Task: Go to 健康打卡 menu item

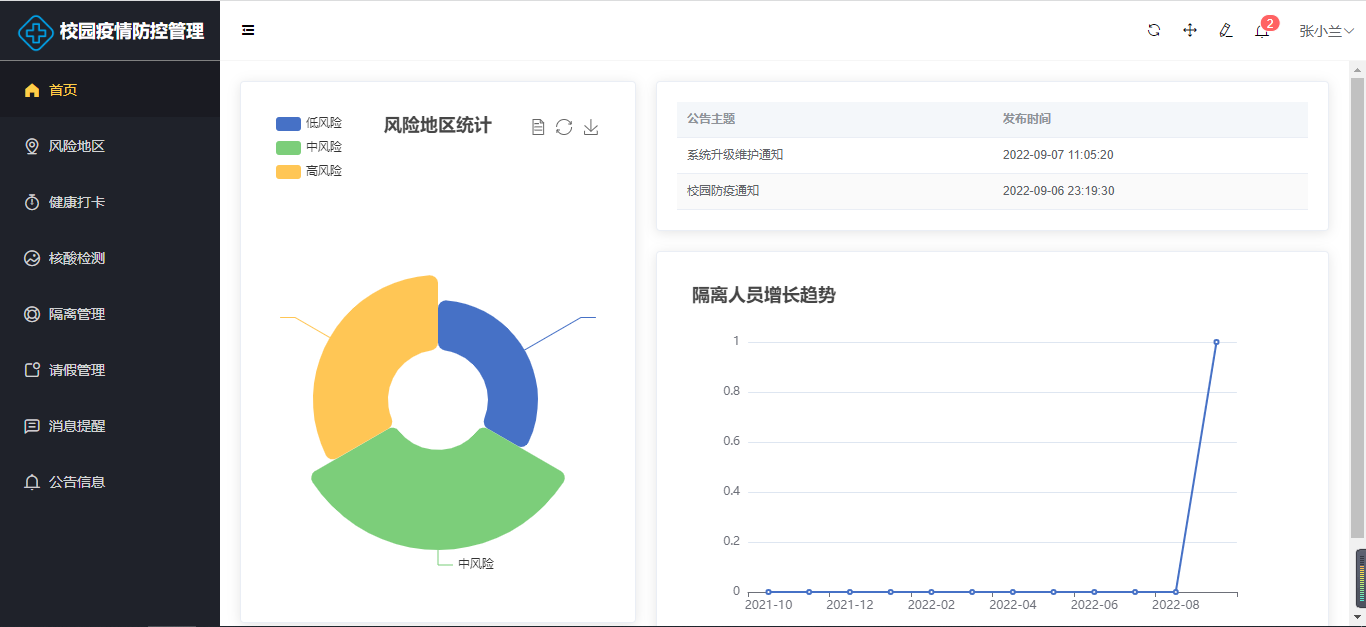Action: pos(77,202)
